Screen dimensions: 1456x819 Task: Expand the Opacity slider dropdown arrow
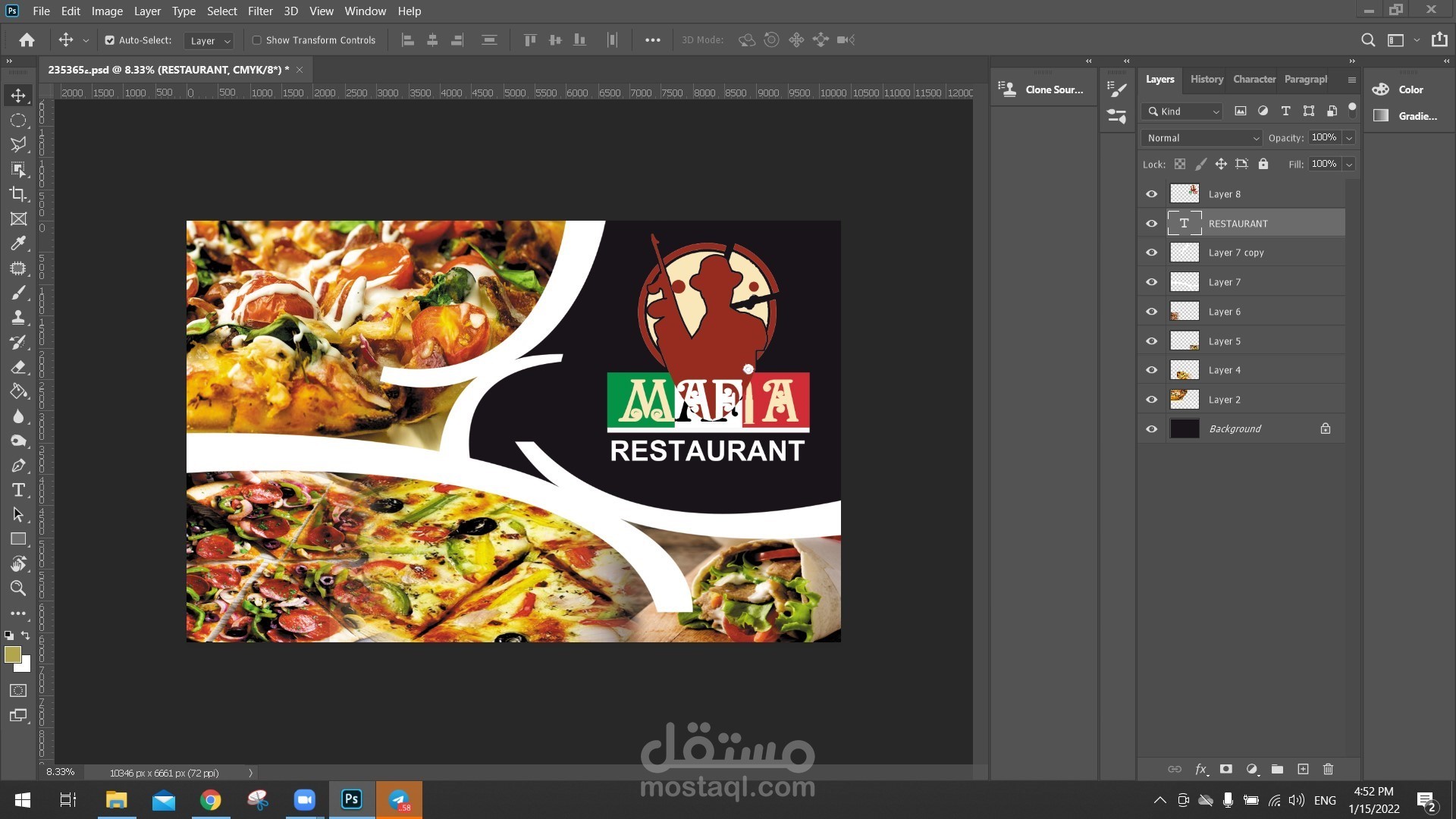(x=1349, y=138)
